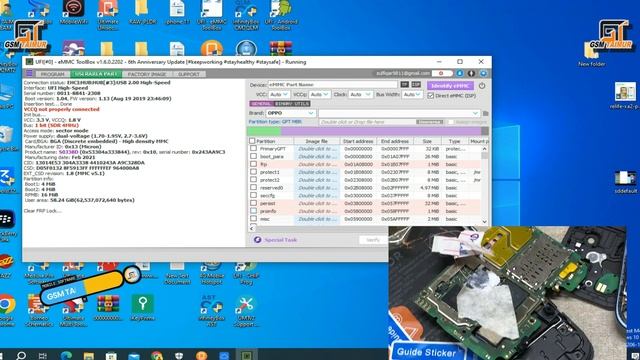The image size is (640, 360).
Task: Toggle the select-all Partition header checkbox
Action: point(252,141)
